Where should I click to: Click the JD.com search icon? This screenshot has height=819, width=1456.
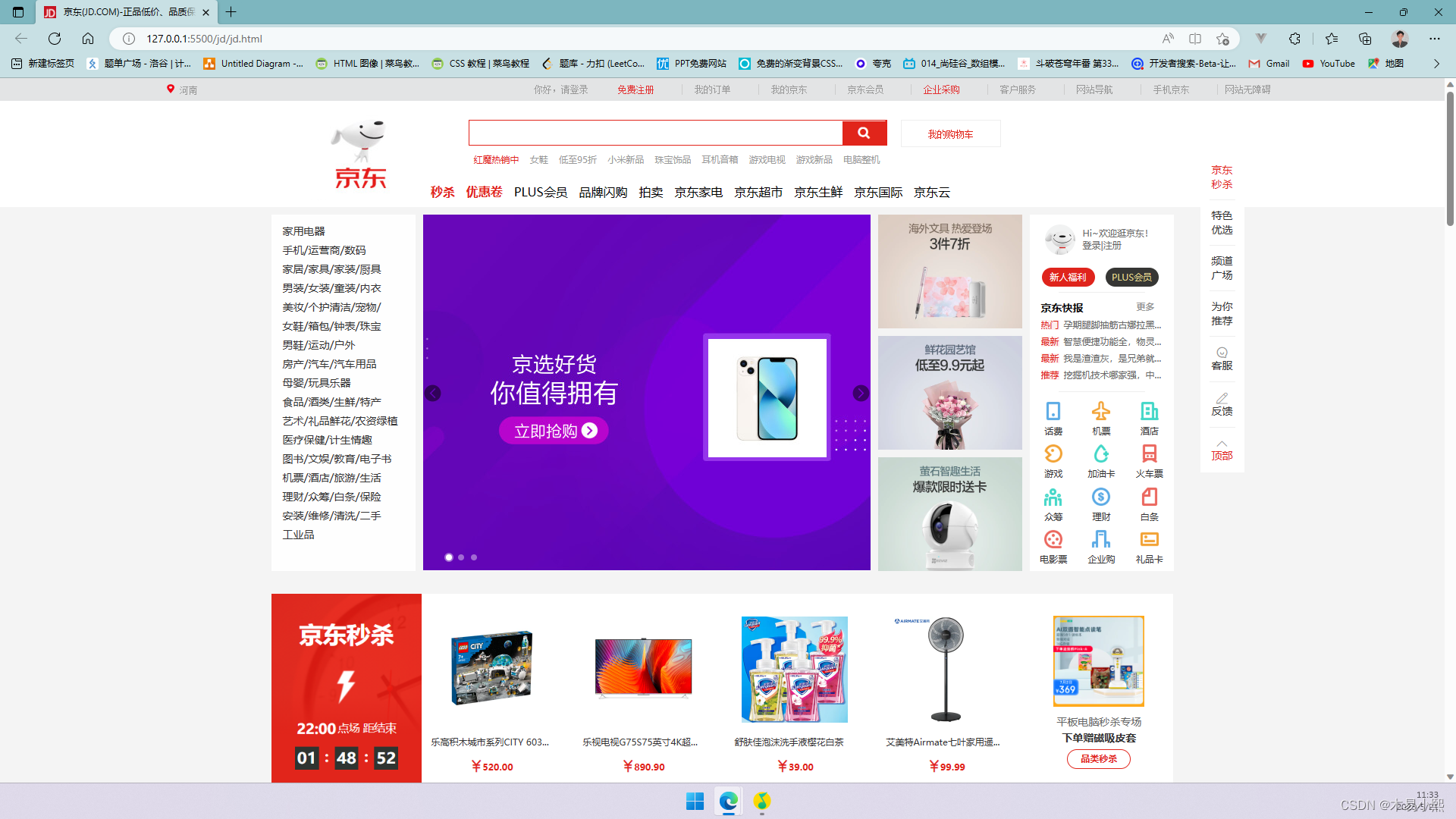pos(863,133)
